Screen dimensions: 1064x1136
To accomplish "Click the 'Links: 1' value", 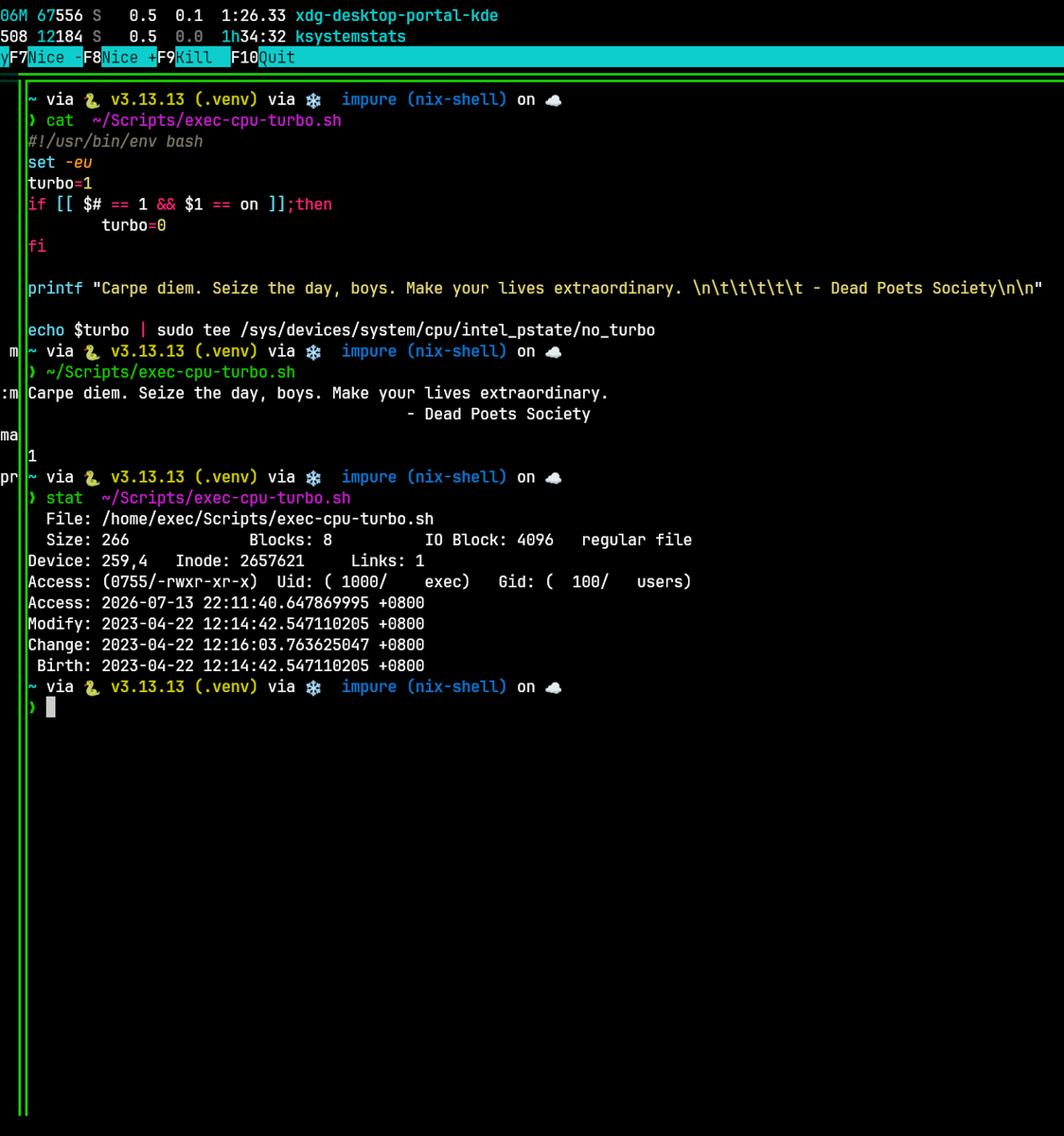I will click(x=388, y=561).
